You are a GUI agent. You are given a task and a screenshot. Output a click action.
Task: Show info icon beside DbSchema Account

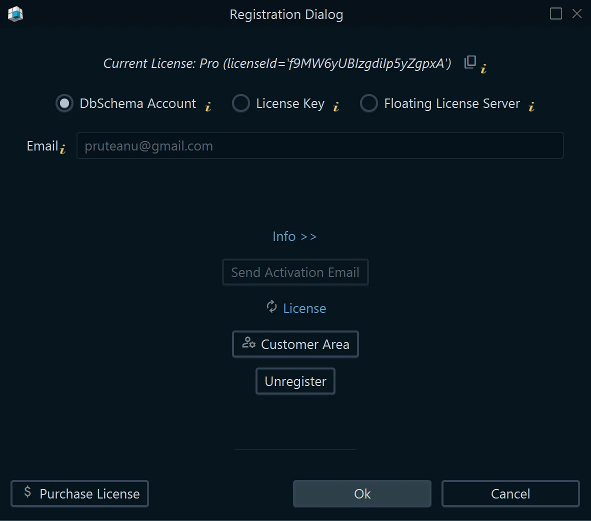coord(208,107)
